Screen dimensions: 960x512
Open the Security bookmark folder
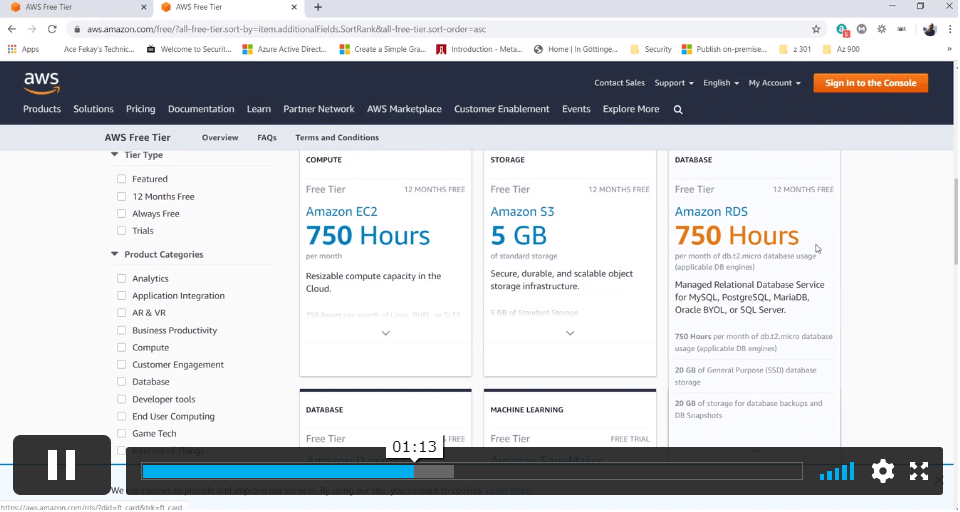[x=651, y=49]
